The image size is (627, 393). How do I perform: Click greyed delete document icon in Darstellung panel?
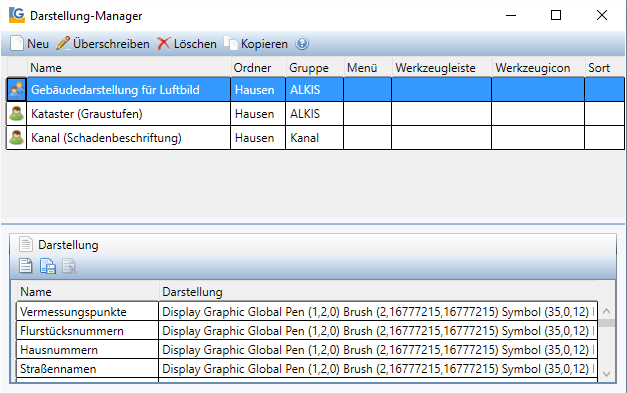point(69,266)
